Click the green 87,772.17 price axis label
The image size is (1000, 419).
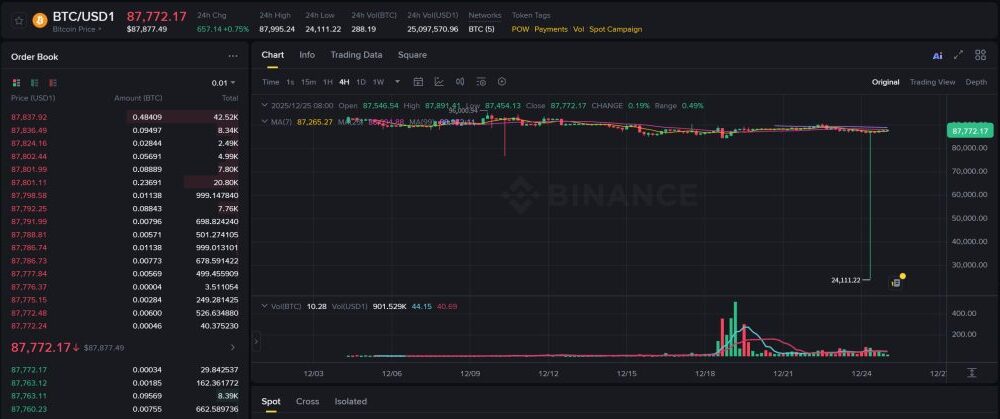pyautogui.click(x=969, y=131)
